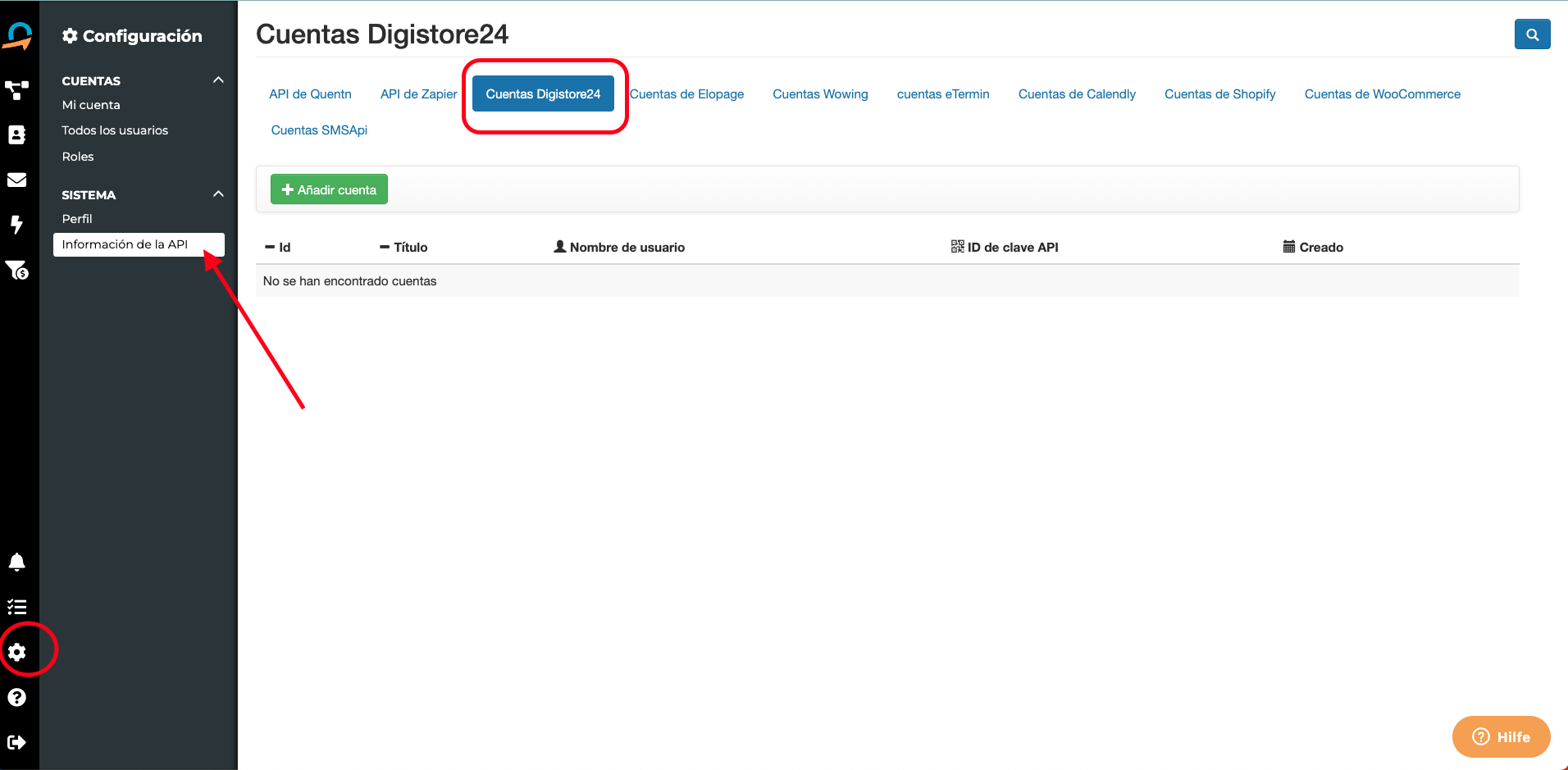
Task: Open Perfil under SISTEMA
Action: pyautogui.click(x=77, y=219)
